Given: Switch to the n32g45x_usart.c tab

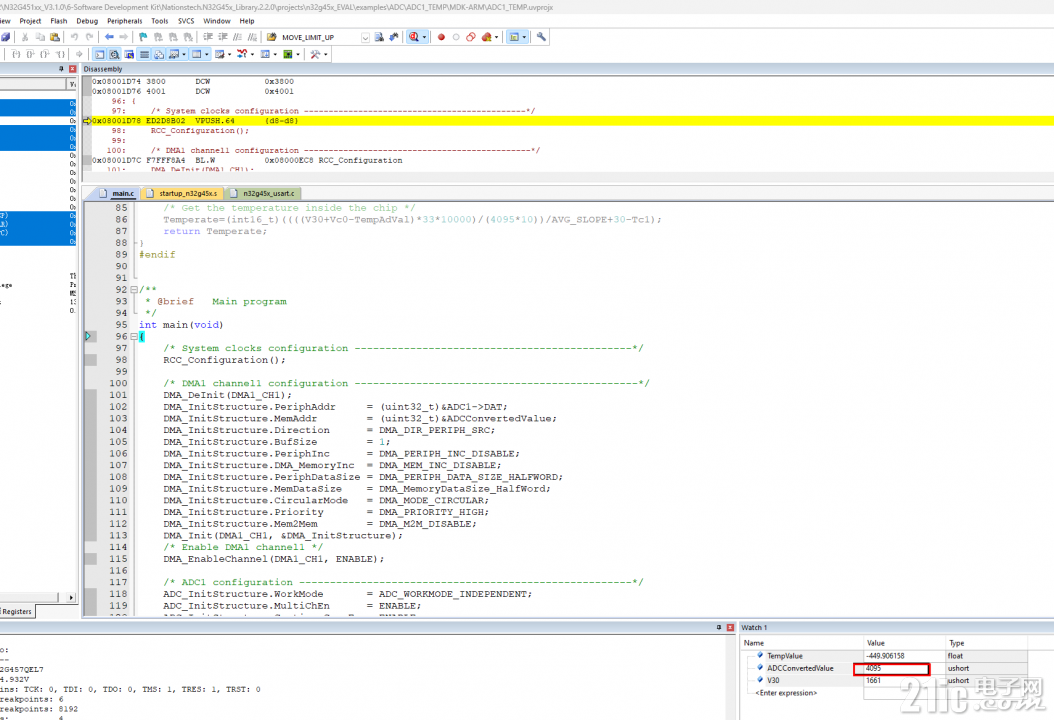Looking at the screenshot, I should [x=263, y=194].
